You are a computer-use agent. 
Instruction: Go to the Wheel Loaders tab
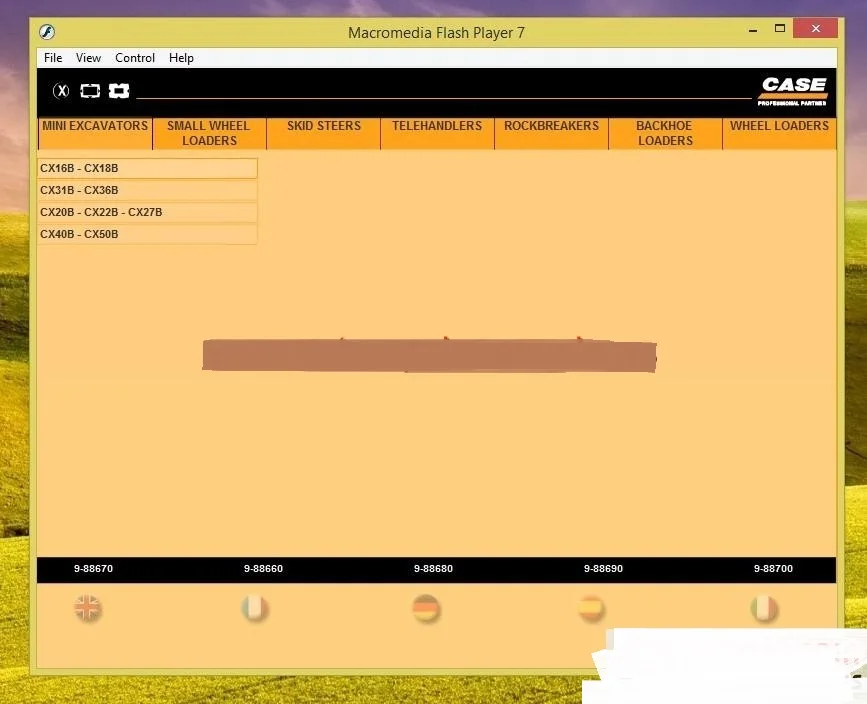(779, 133)
